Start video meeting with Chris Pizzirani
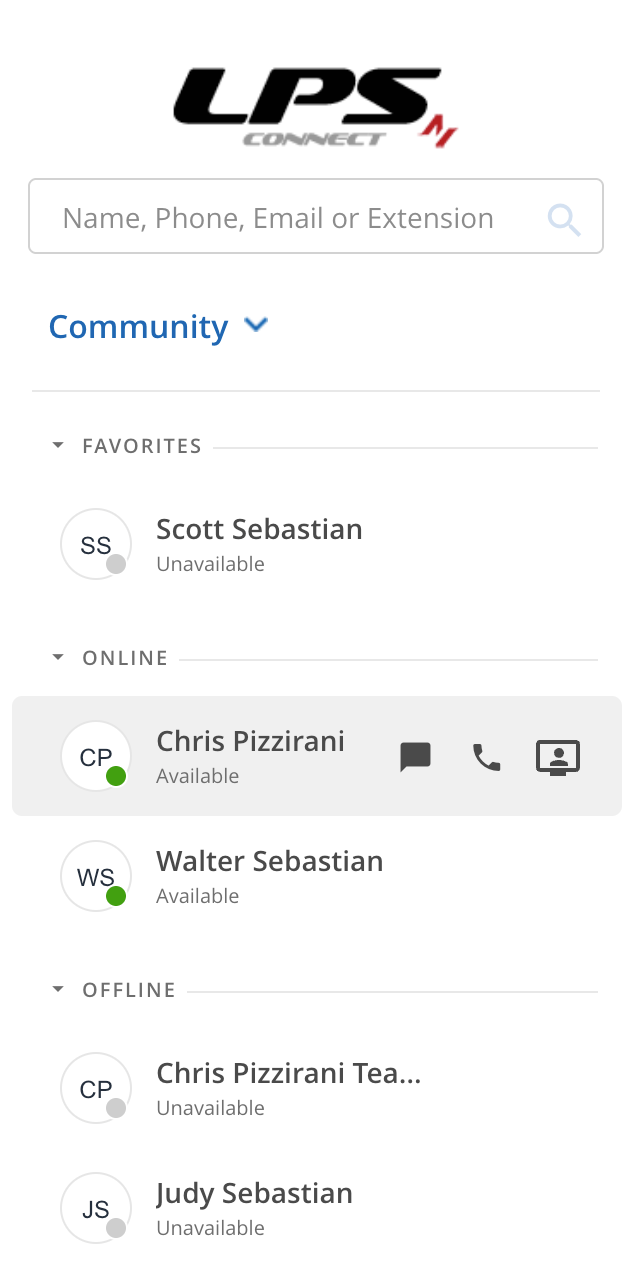This screenshot has height=1283, width=634. tap(558, 757)
